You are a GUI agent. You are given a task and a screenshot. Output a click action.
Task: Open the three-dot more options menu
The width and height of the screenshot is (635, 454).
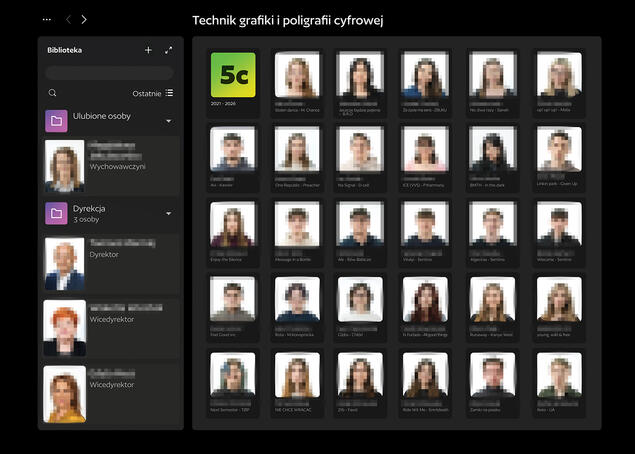[47, 19]
